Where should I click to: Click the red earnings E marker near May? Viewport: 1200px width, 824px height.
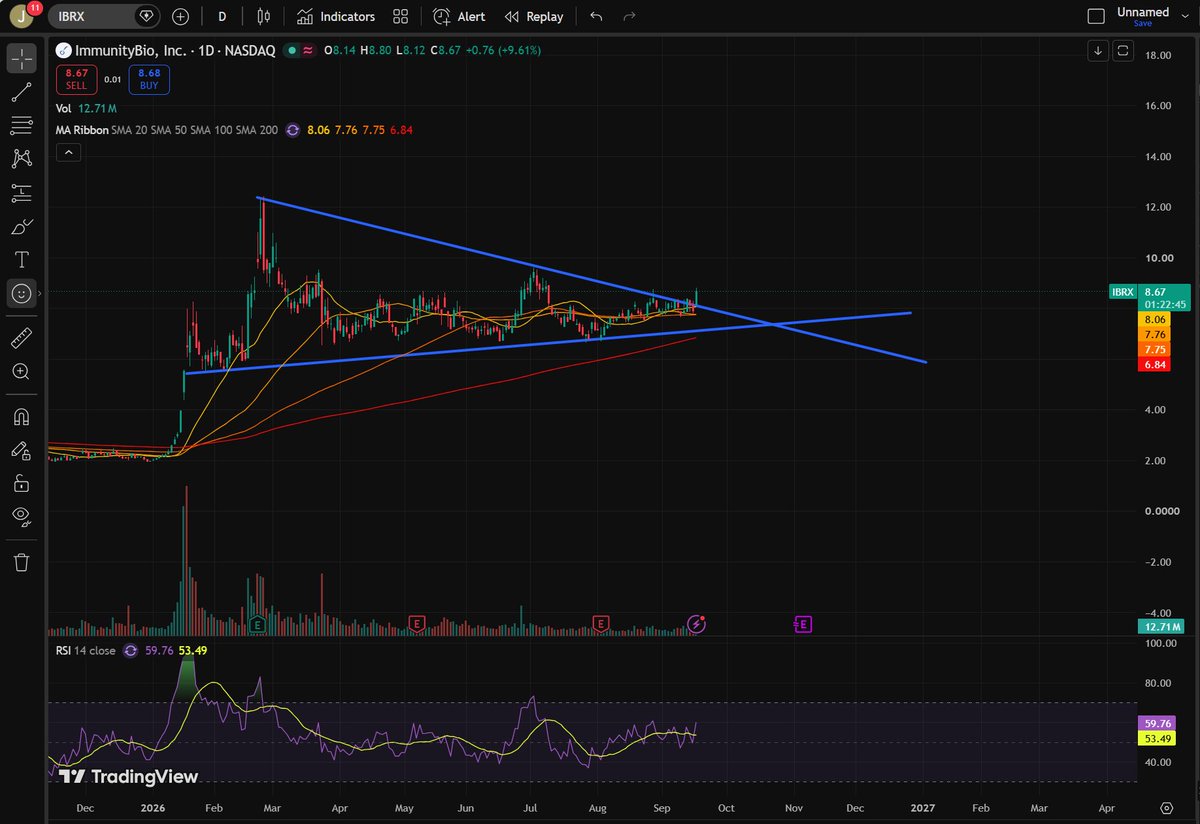point(418,624)
